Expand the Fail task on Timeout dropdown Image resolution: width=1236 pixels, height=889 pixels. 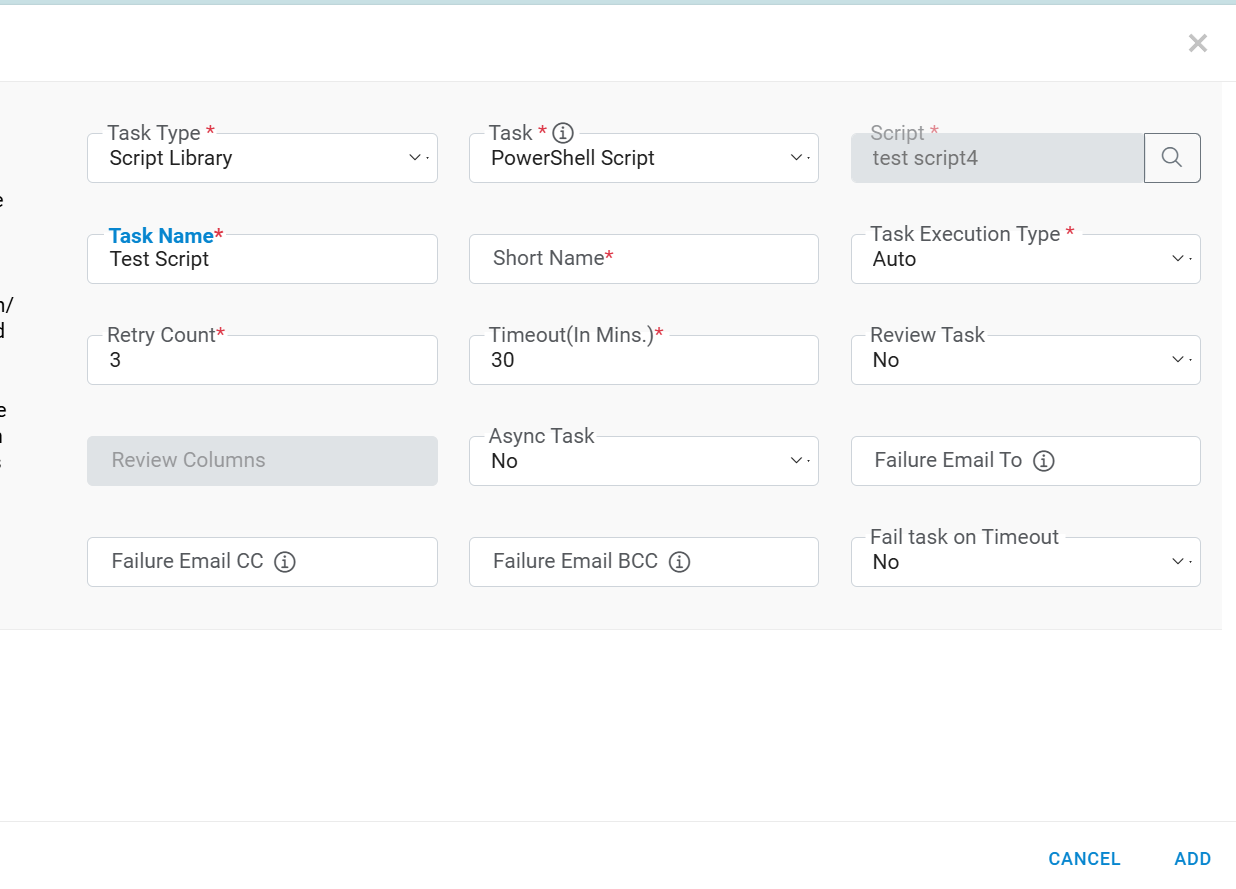1025,563
